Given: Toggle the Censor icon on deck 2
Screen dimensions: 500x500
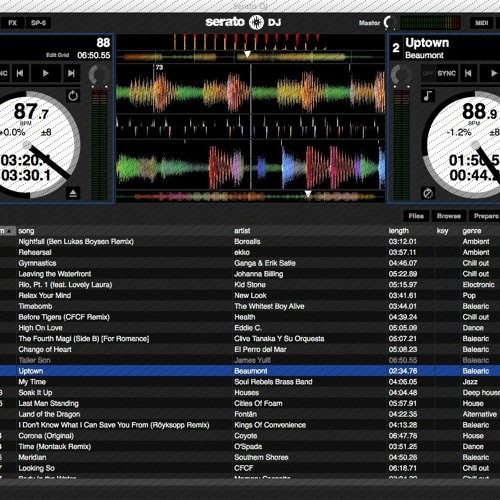Looking at the screenshot, I should click(x=428, y=193).
